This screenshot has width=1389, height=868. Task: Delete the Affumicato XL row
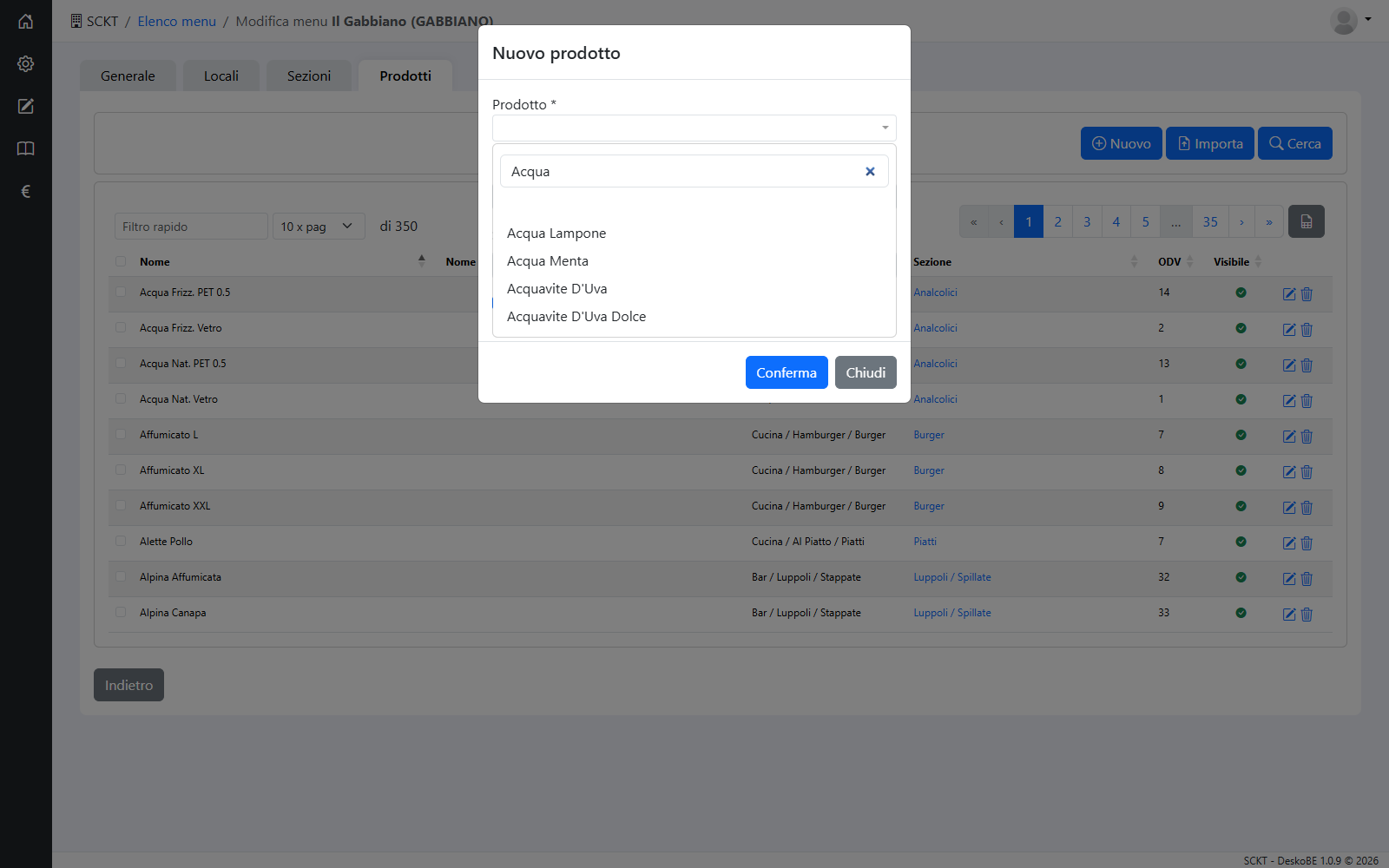[x=1307, y=471]
